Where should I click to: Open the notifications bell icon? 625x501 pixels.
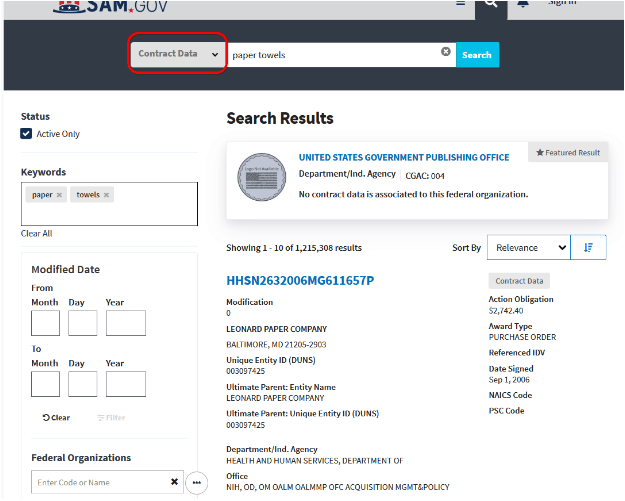click(523, 4)
